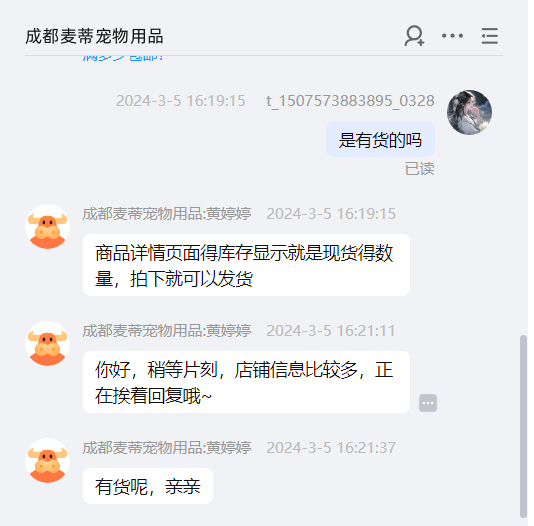534x526 pixels.
Task: Click the add contact person icon
Action: click(x=414, y=36)
